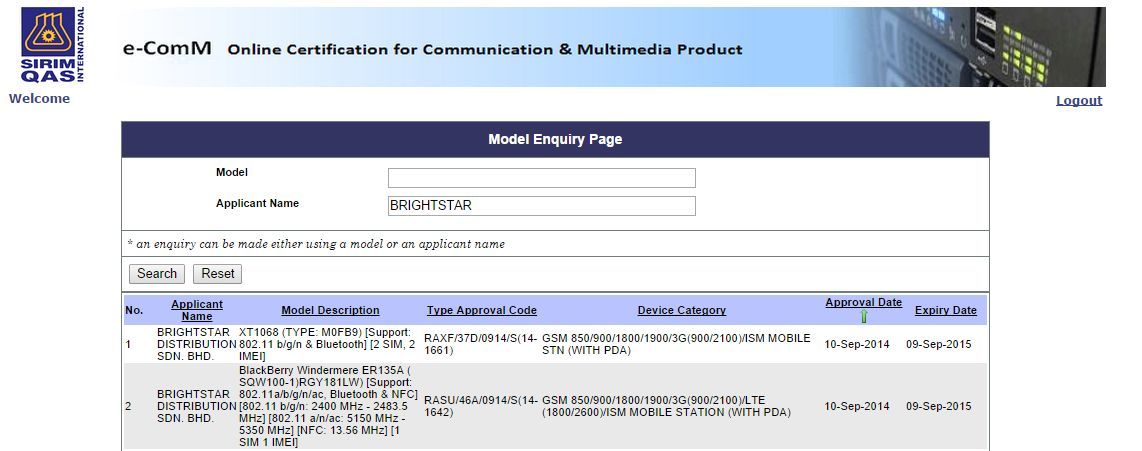The image size is (1142, 451).
Task: Sort by Expiry Date column header
Action: pyautogui.click(x=945, y=310)
